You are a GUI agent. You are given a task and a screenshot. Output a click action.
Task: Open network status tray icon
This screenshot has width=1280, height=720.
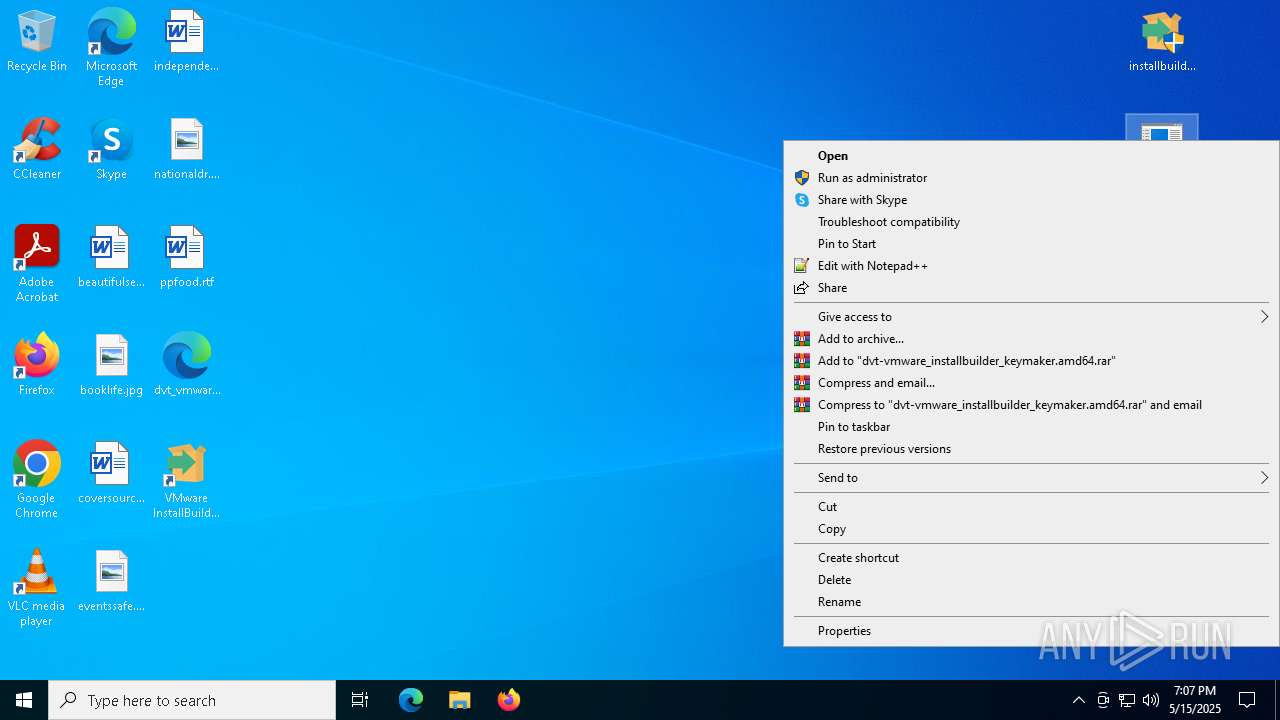(x=1127, y=700)
